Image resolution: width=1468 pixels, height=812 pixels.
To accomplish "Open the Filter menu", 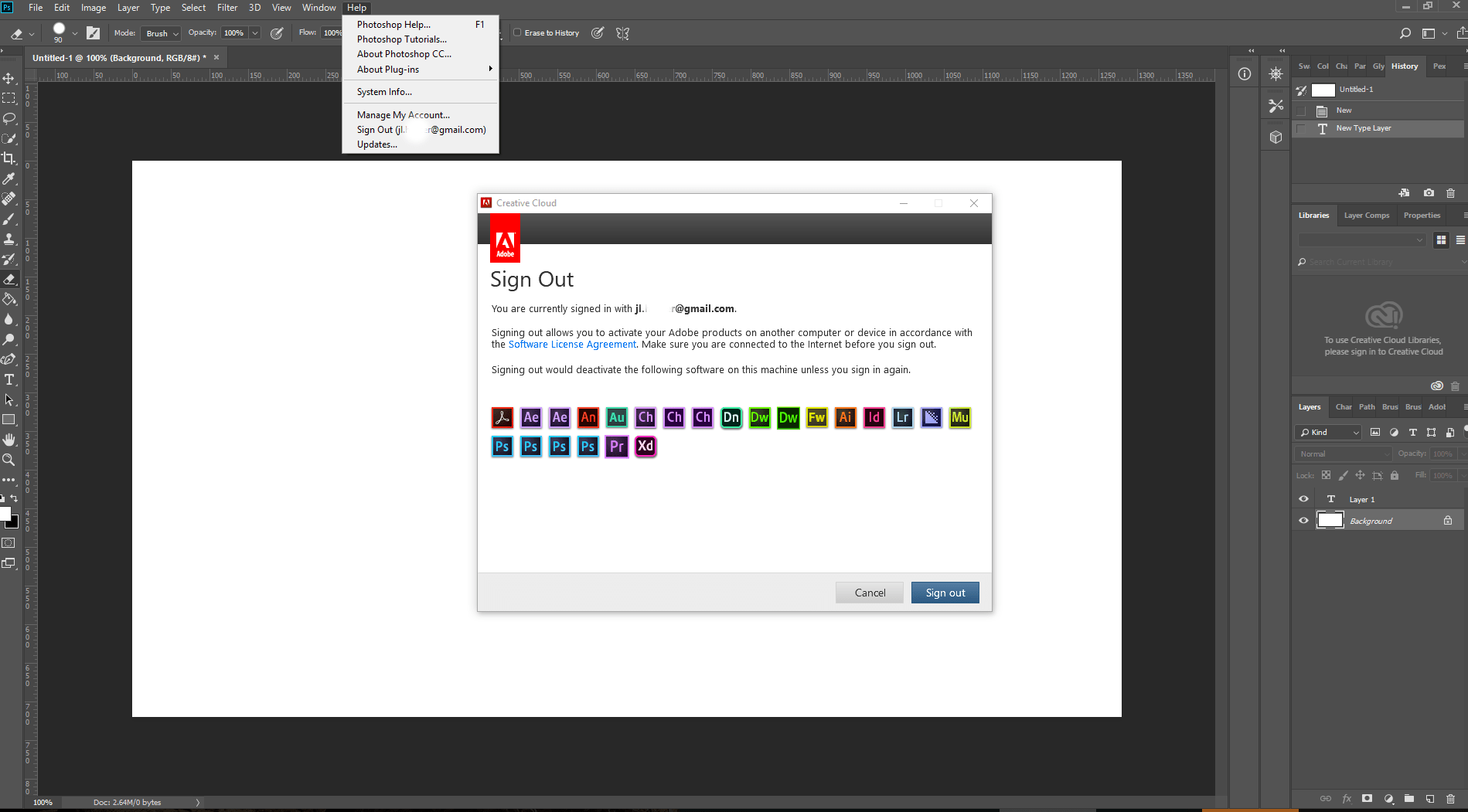I will click(x=227, y=8).
